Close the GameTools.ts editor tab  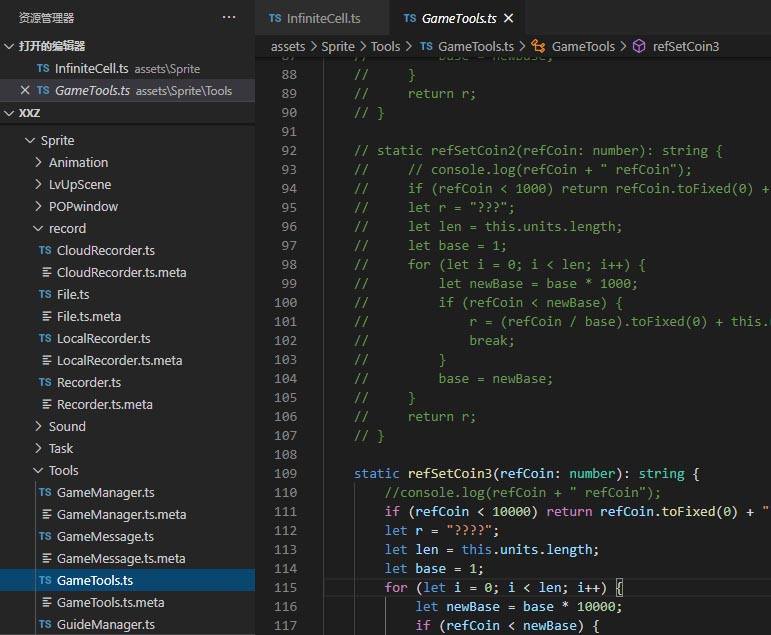click(508, 18)
